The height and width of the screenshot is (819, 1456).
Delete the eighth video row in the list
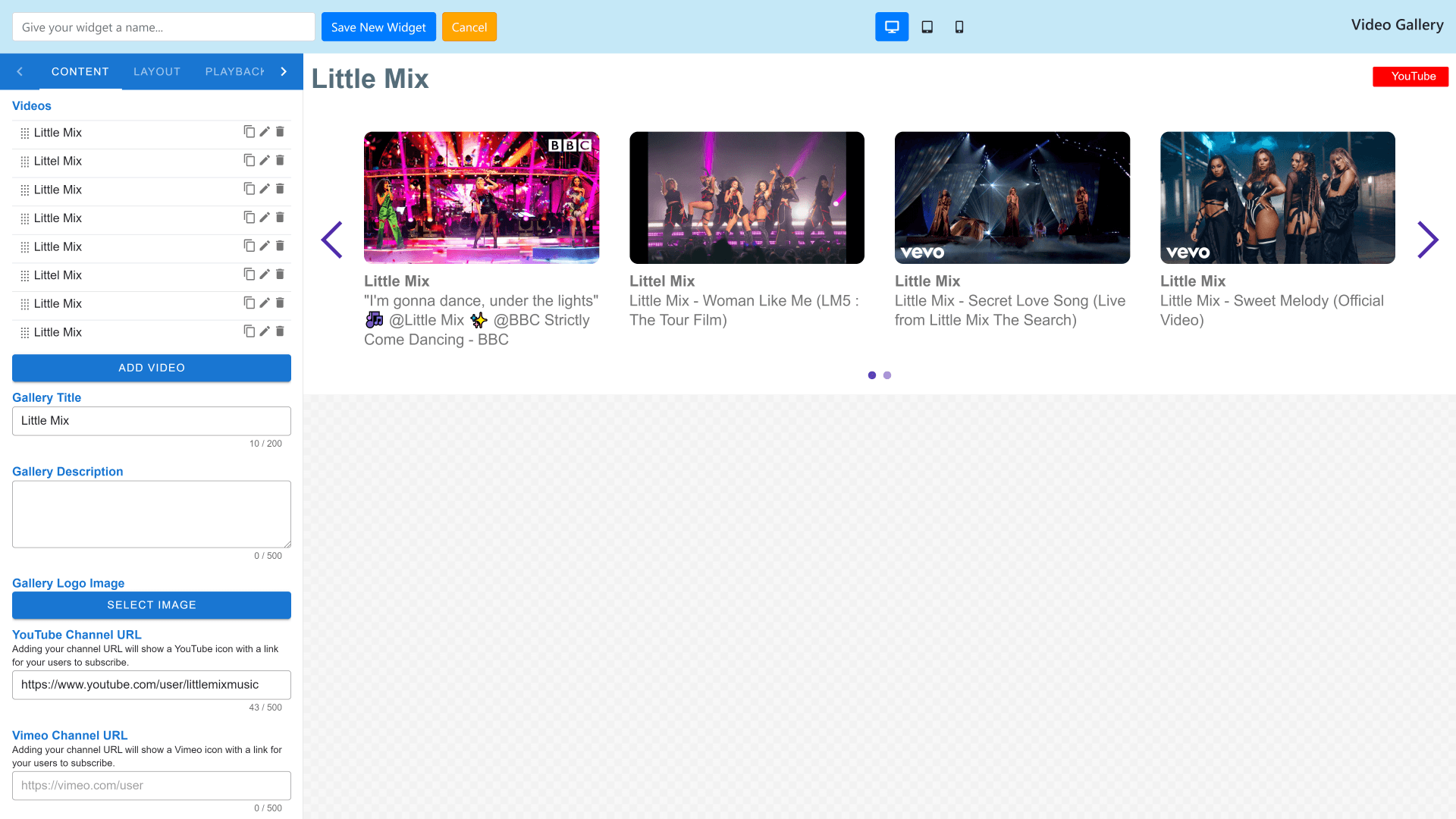pos(280,331)
